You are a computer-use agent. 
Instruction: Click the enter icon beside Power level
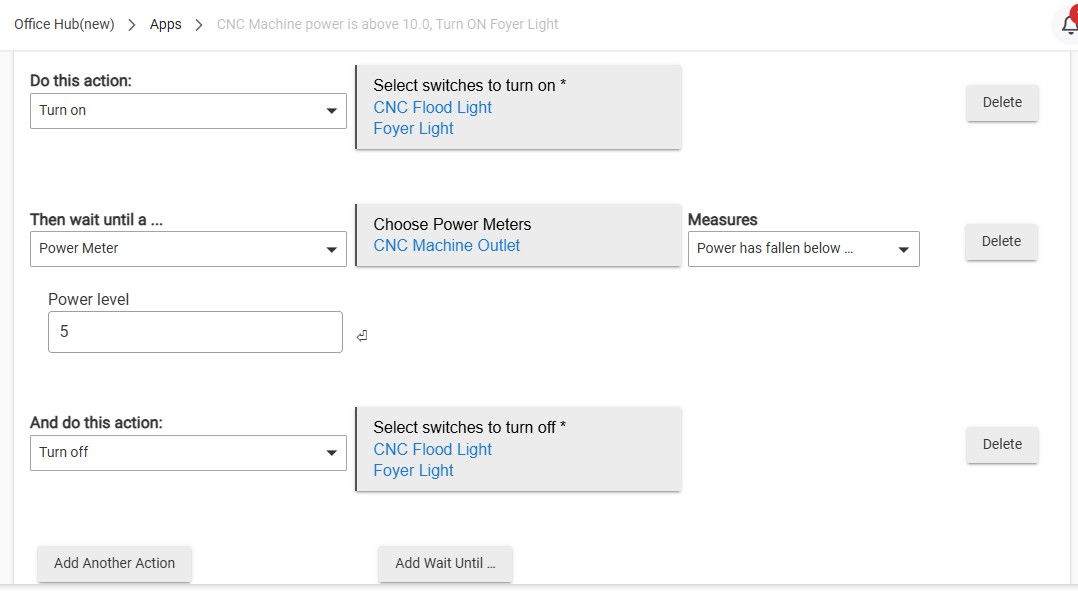pyautogui.click(x=362, y=336)
